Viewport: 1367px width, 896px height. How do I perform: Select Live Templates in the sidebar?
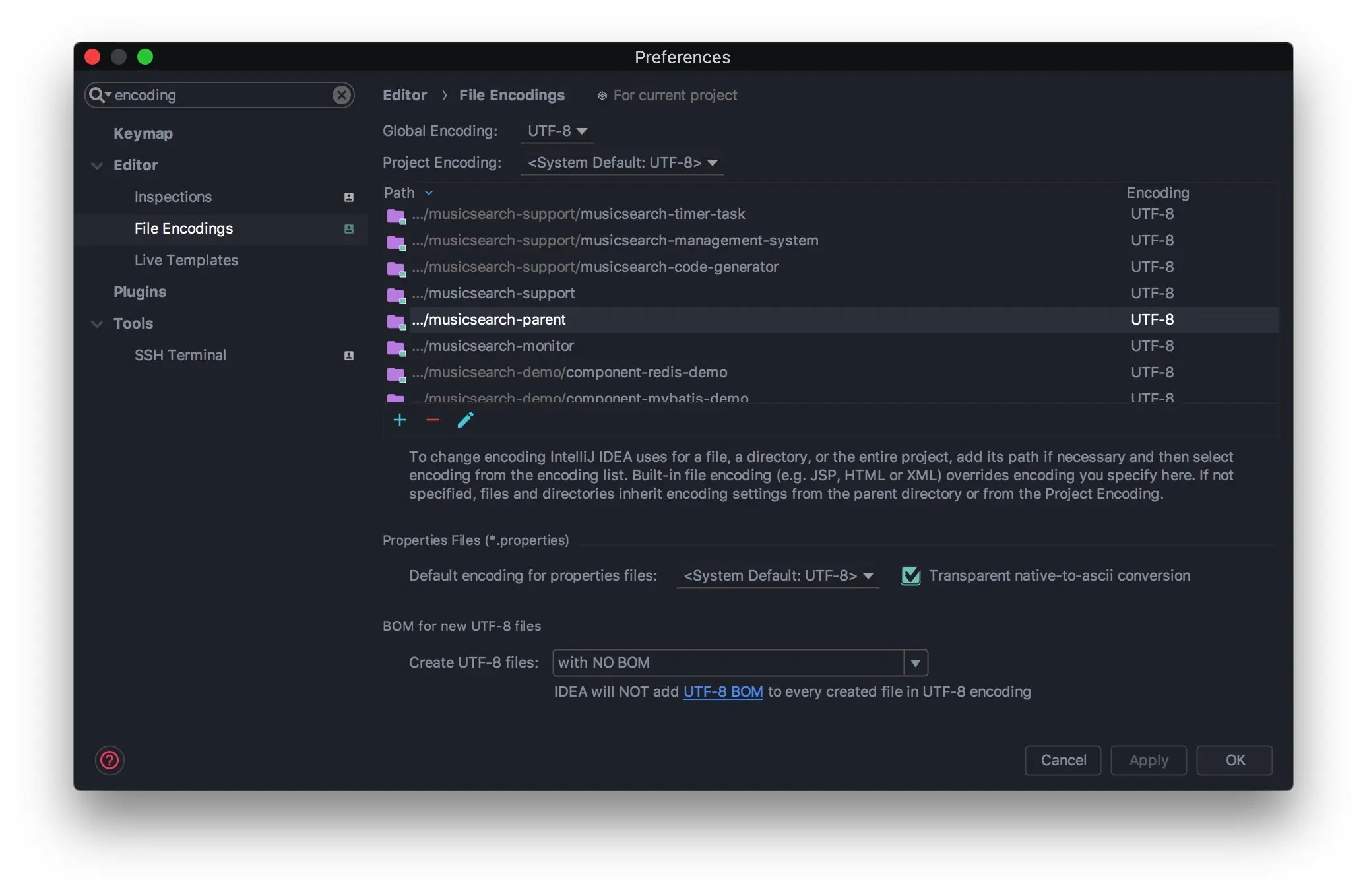[186, 260]
